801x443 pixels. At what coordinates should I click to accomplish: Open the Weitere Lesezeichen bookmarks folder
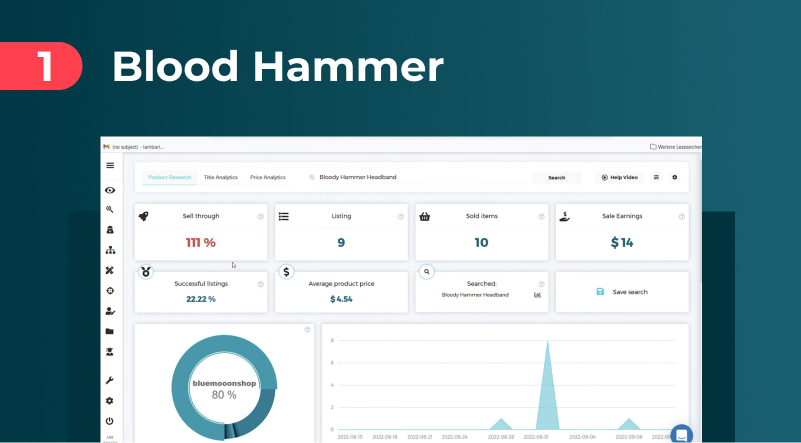coord(675,147)
